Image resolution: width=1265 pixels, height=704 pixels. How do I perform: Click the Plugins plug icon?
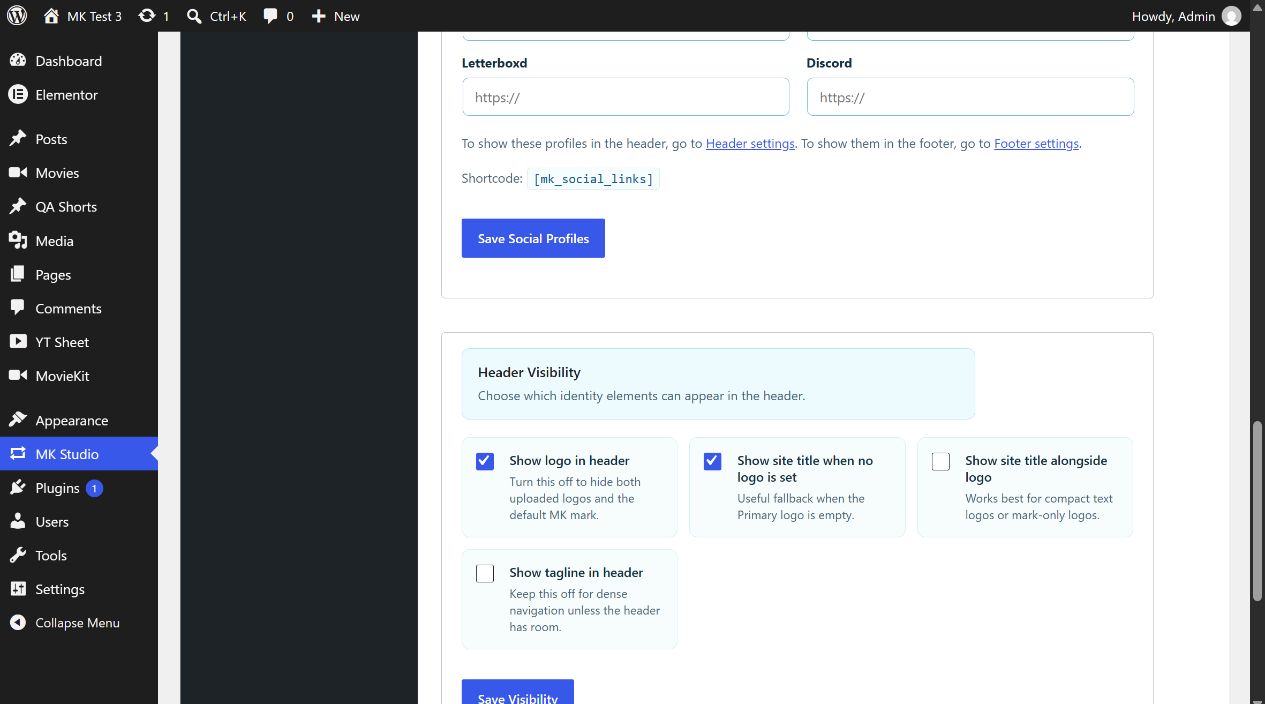[17, 488]
